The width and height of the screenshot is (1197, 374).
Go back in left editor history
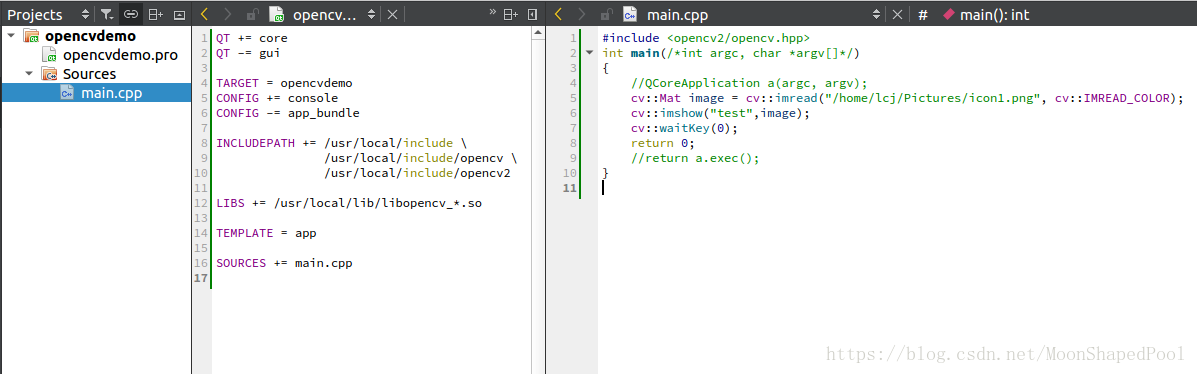tap(204, 15)
